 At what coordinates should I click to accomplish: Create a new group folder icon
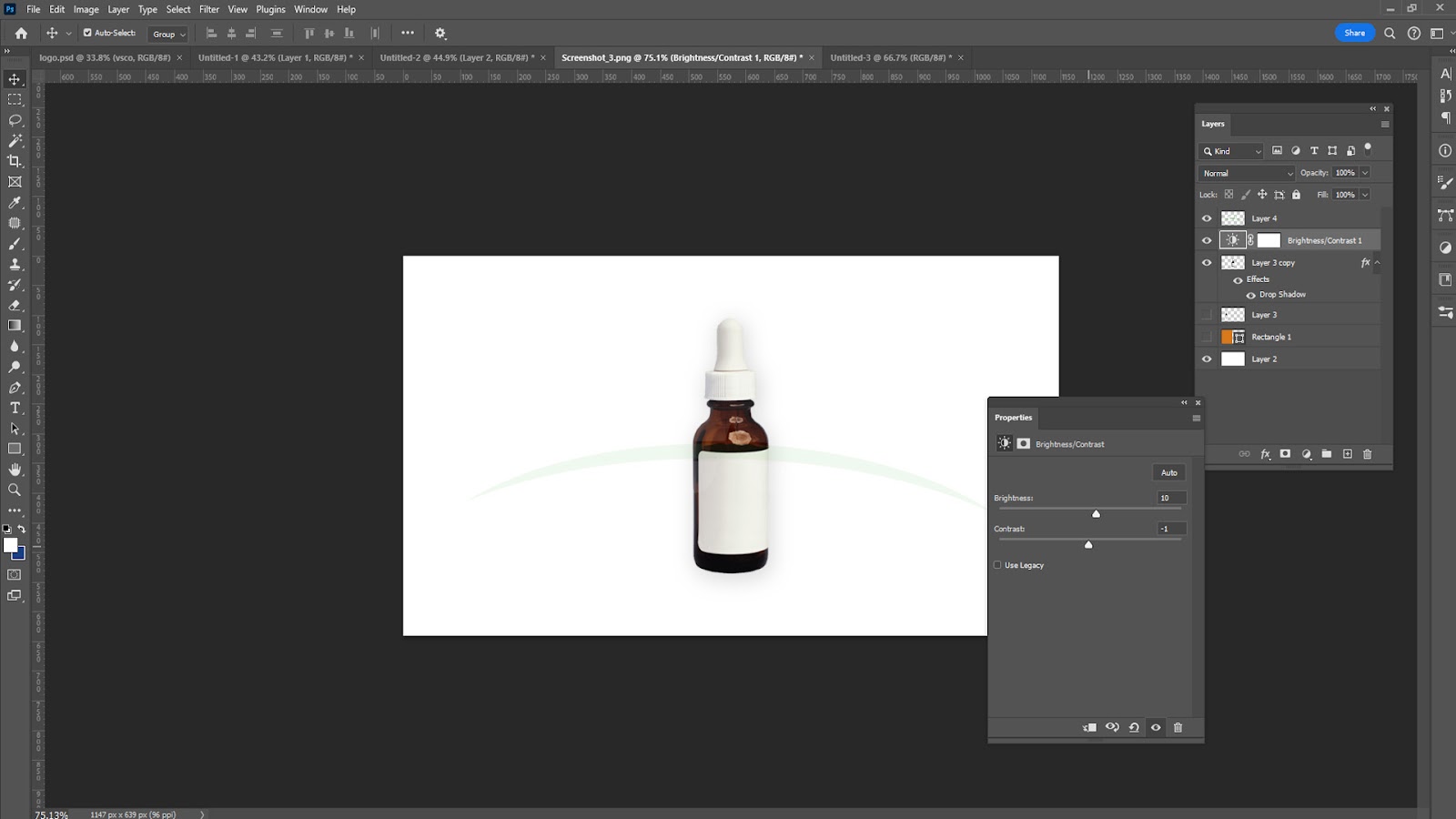click(x=1327, y=454)
